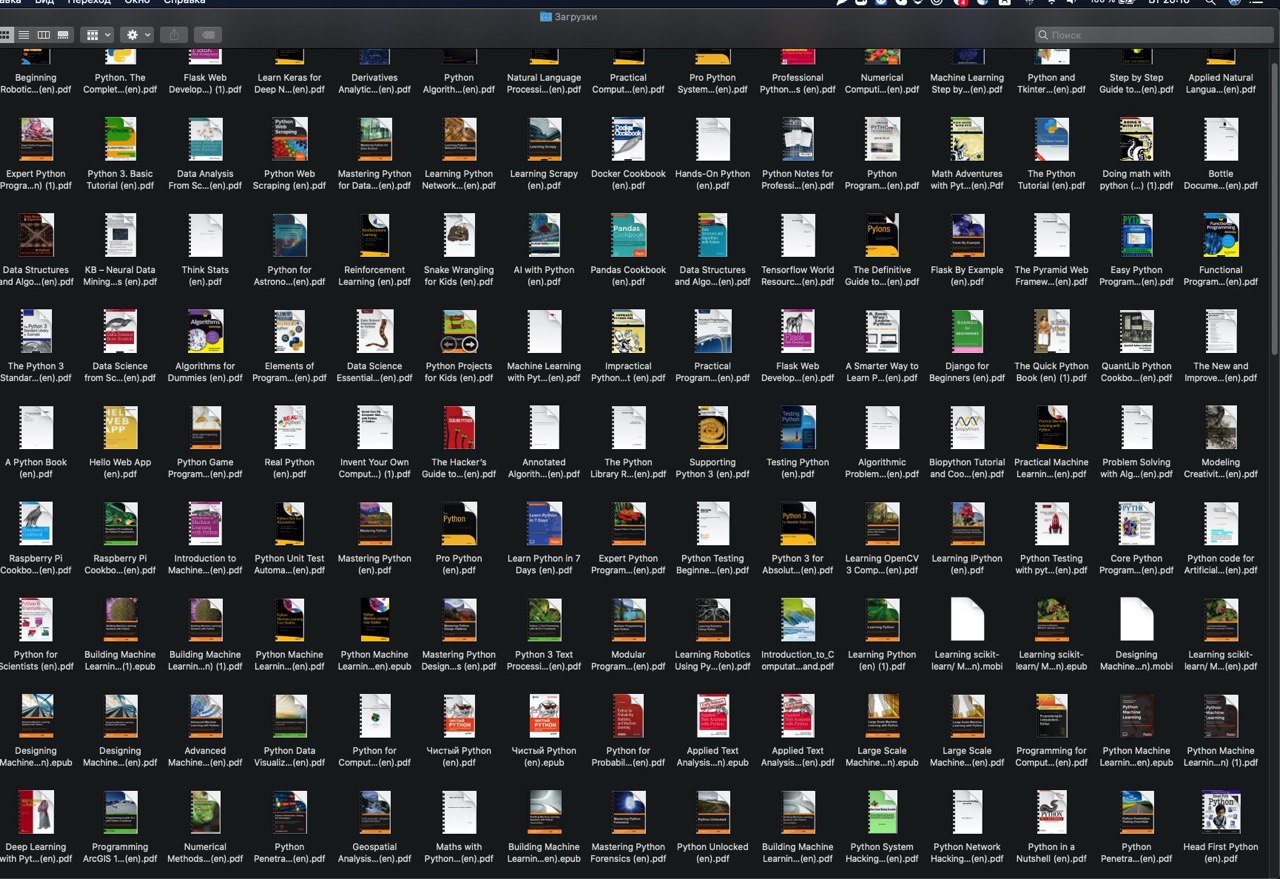
Task: Click 'Python Notes for Professi…' filename
Action: 798,180
